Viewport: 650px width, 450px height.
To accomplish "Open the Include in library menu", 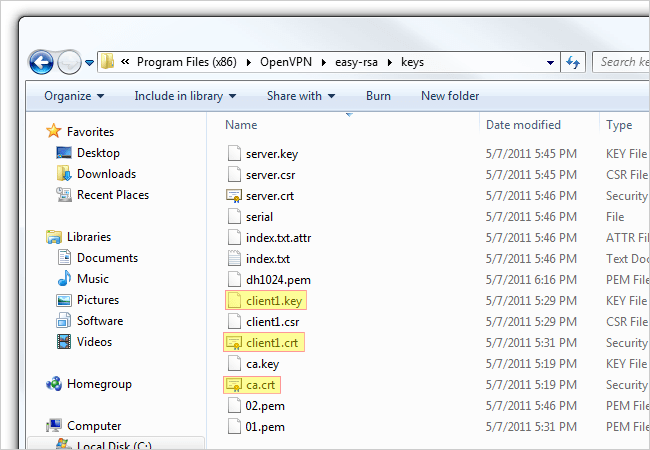I will click(x=185, y=96).
